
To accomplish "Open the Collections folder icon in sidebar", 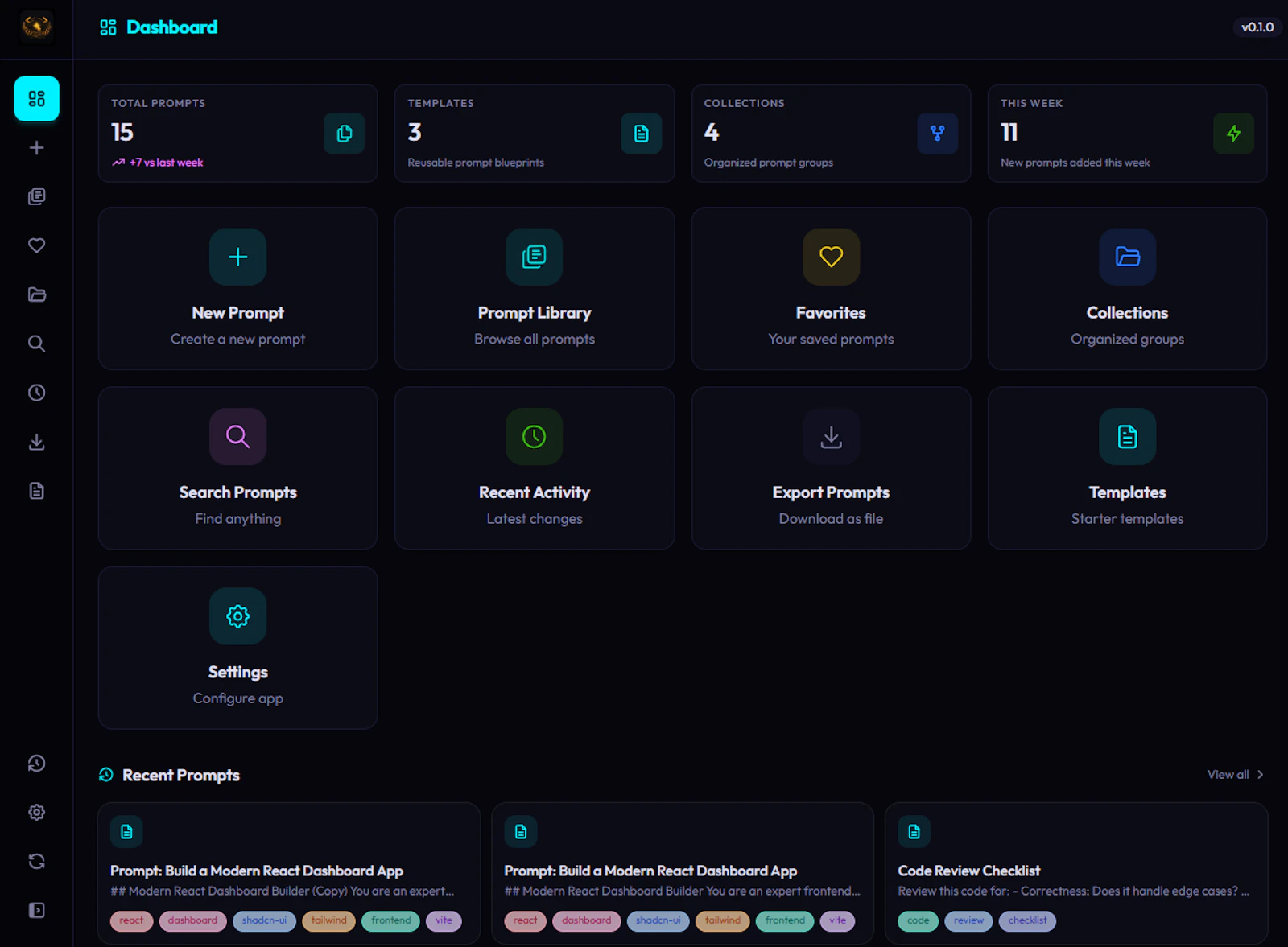I will coord(36,295).
